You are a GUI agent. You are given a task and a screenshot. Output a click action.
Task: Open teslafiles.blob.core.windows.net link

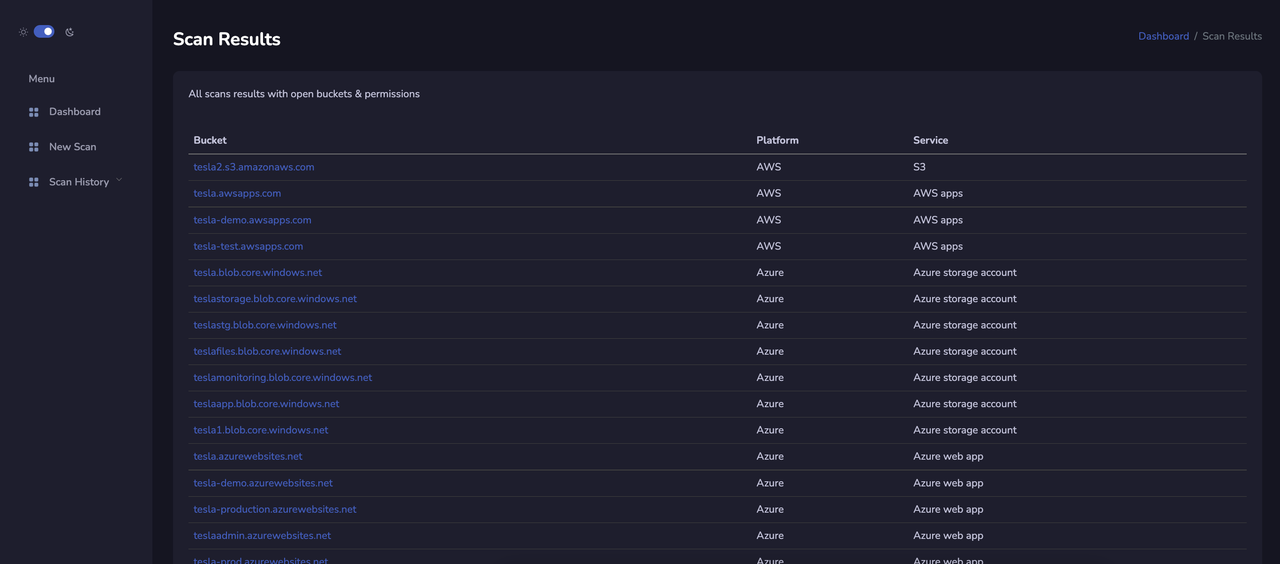click(267, 351)
